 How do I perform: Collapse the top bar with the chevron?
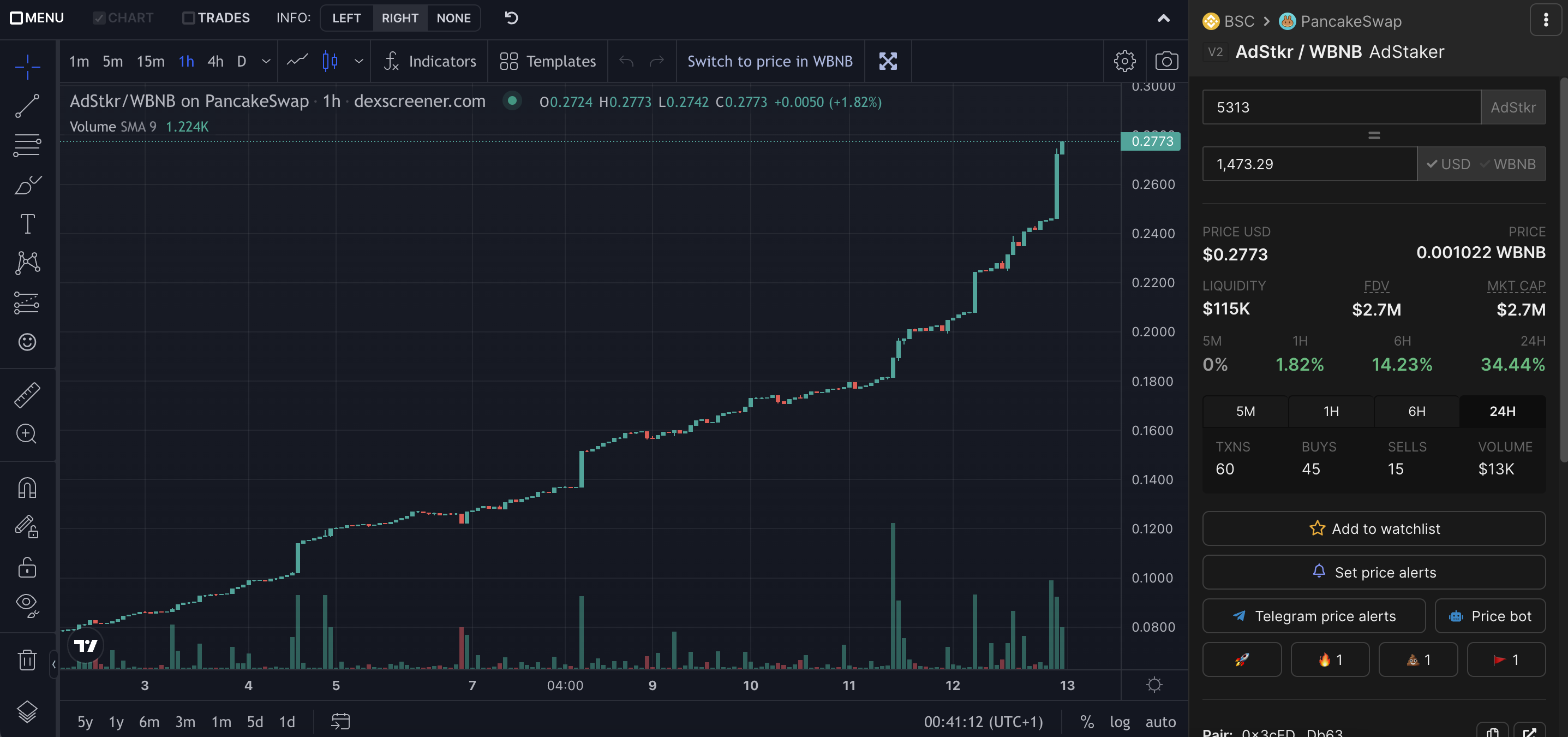pyautogui.click(x=1163, y=18)
